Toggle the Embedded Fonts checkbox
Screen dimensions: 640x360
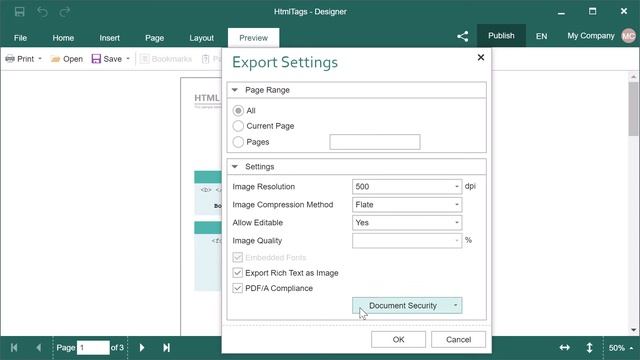238,258
